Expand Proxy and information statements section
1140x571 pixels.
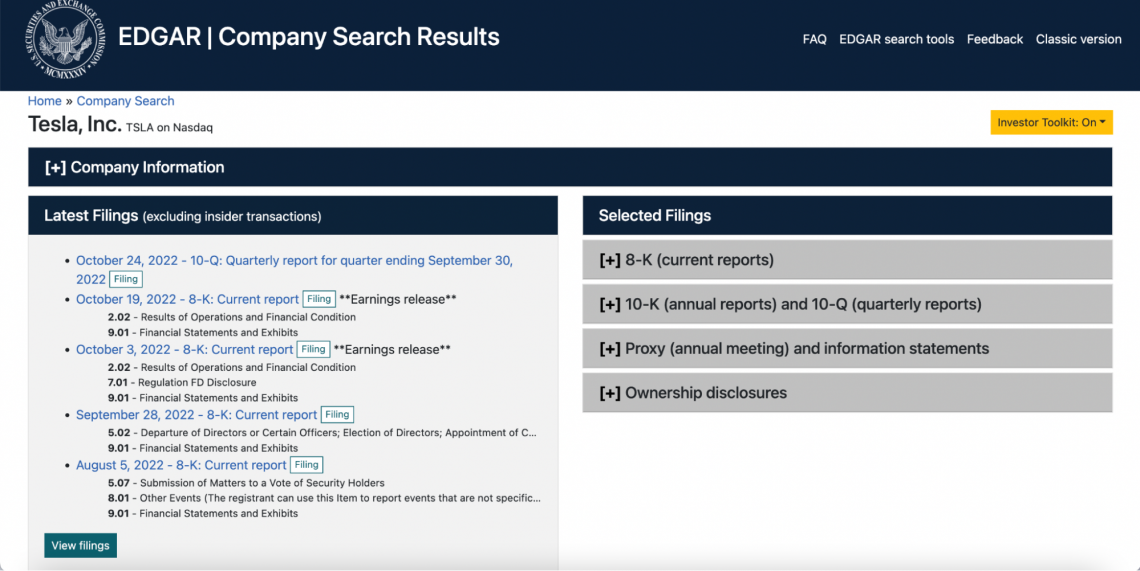(847, 348)
